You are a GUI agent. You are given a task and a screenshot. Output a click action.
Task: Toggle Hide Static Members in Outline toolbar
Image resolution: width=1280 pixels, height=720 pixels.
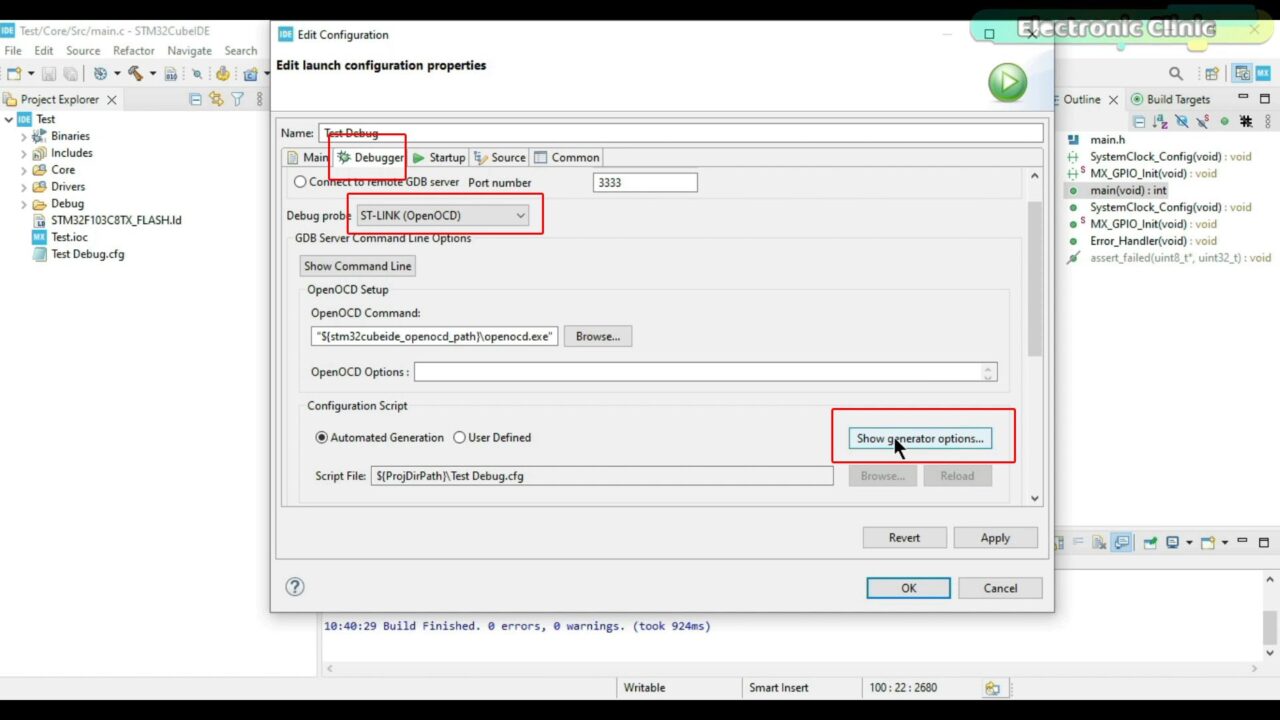pyautogui.click(x=1203, y=120)
